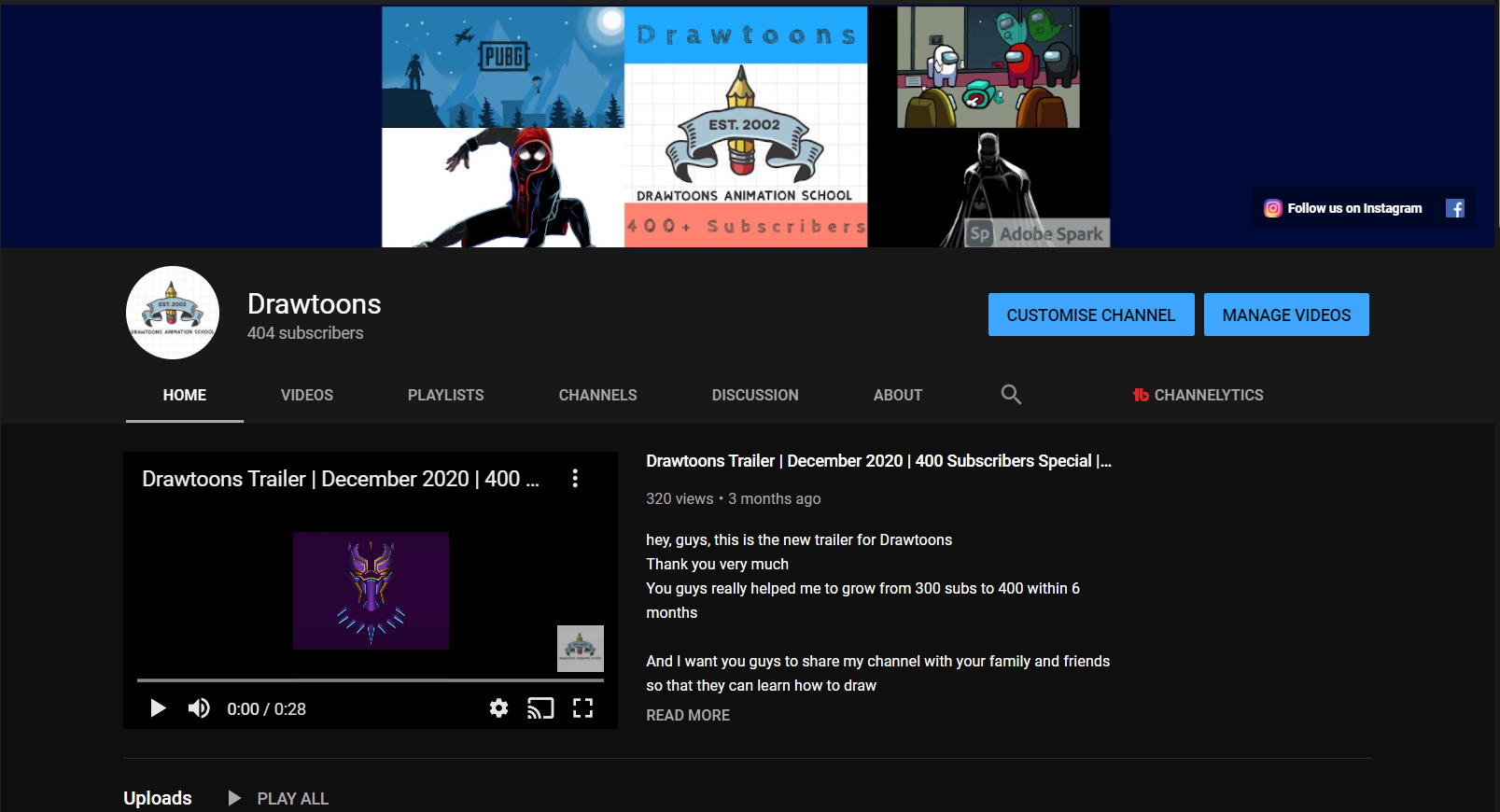Cast the video to a device
This screenshot has height=812, width=1500.
click(540, 708)
